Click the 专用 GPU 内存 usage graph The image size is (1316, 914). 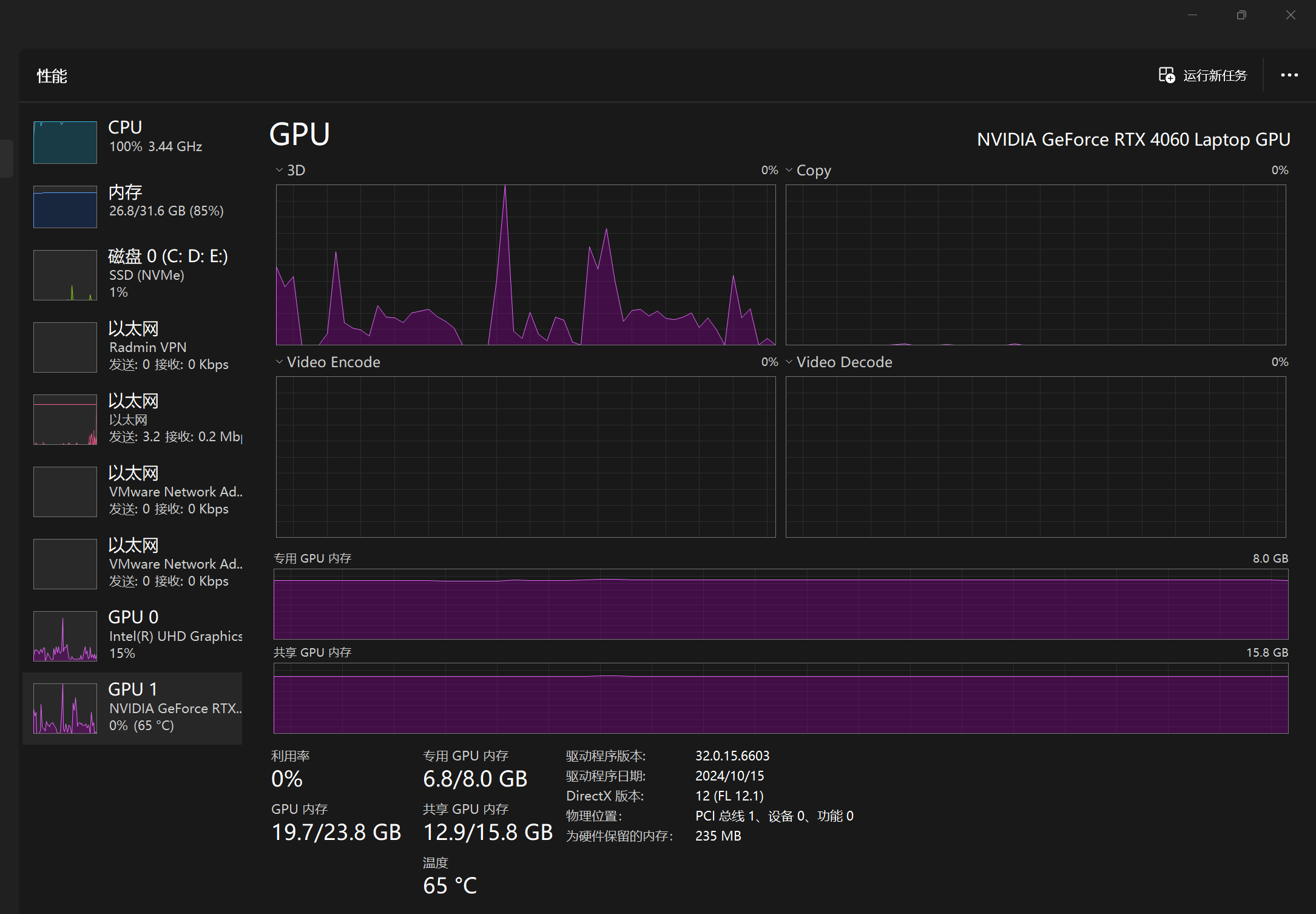tap(781, 604)
